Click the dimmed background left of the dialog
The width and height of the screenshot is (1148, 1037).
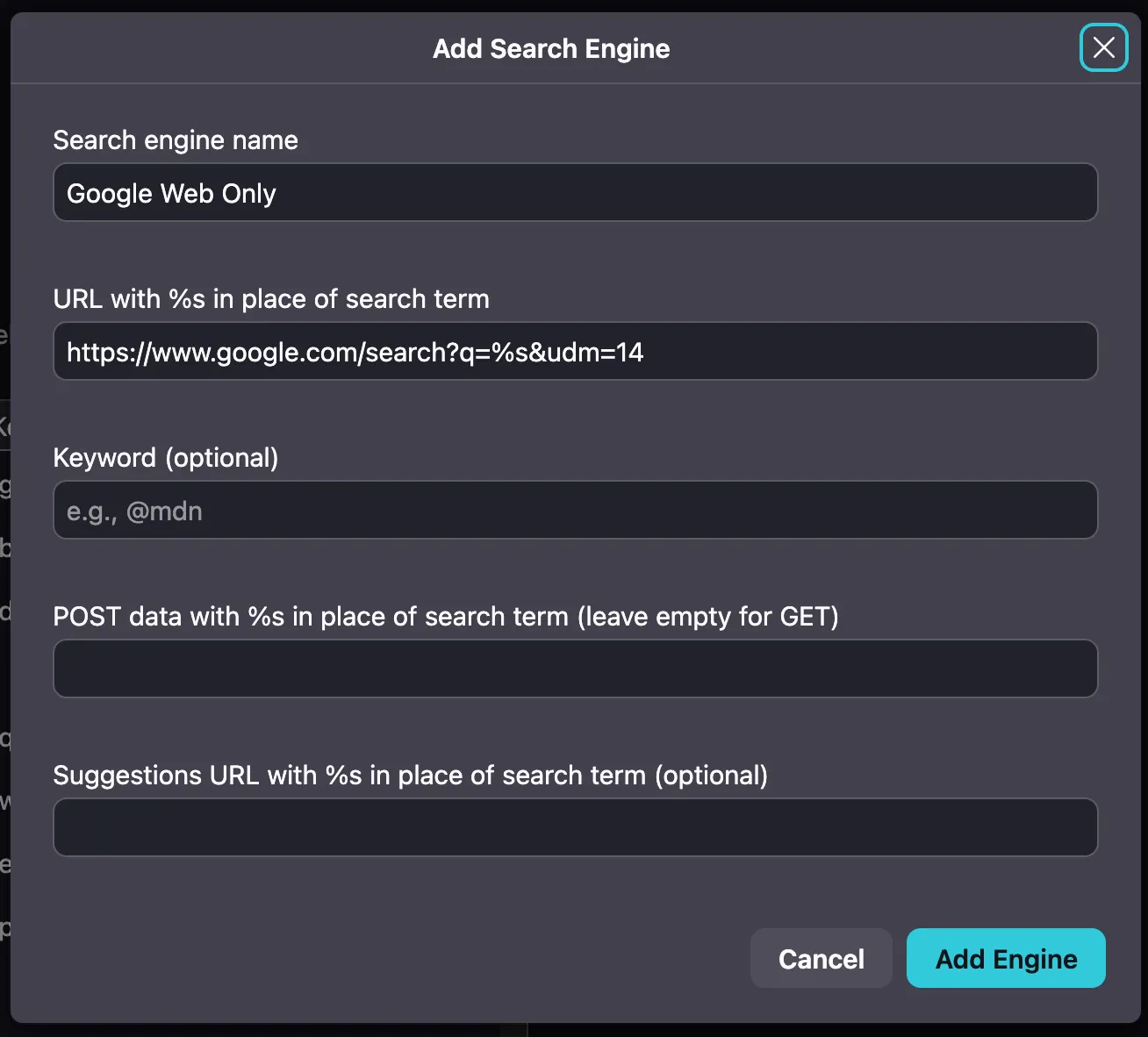[4, 526]
